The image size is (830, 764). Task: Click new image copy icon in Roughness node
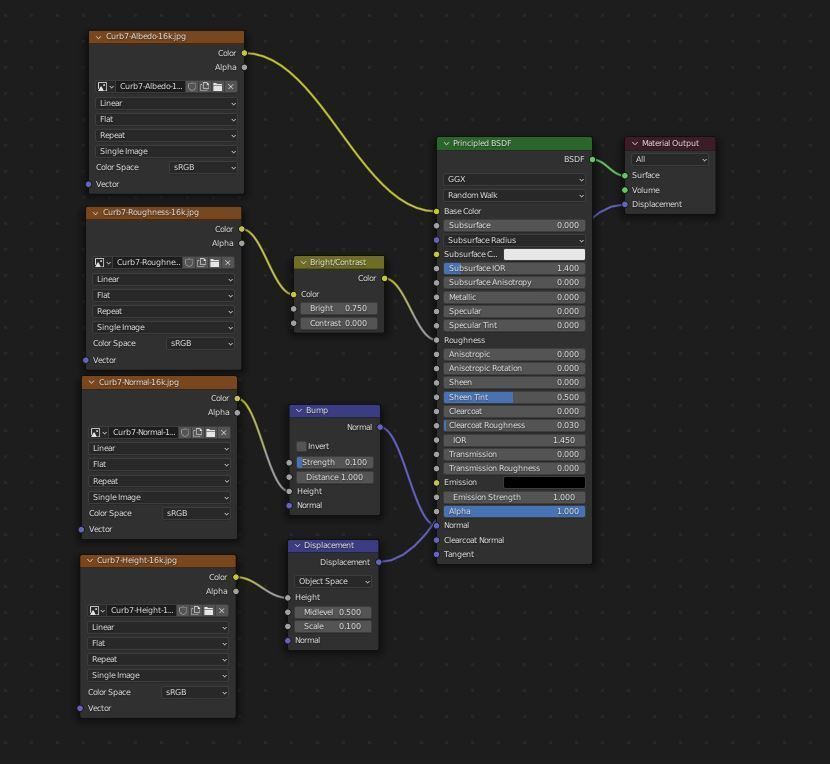point(202,263)
